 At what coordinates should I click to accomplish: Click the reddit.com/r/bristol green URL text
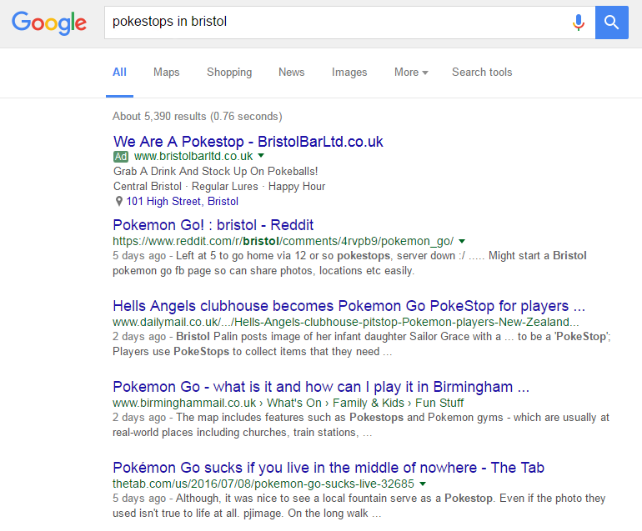[283, 241]
